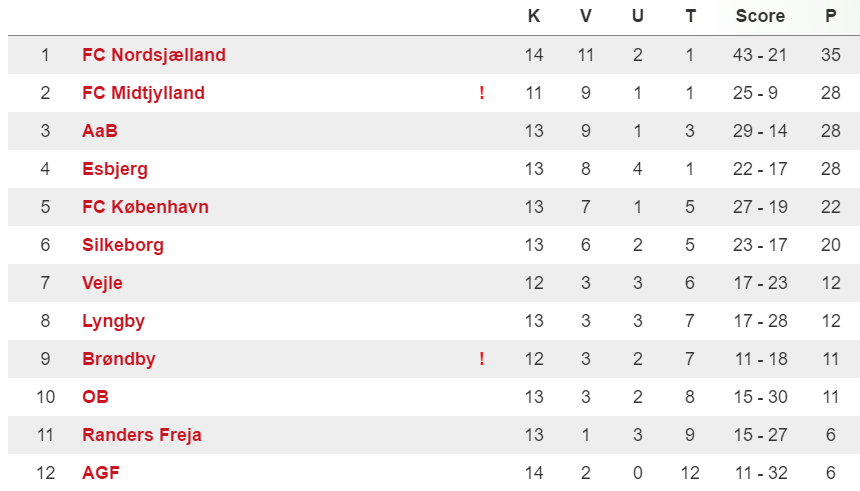This screenshot has width=860, height=491.
Task: Click the red exclamation mark beside Brøndby
Action: [x=482, y=359]
